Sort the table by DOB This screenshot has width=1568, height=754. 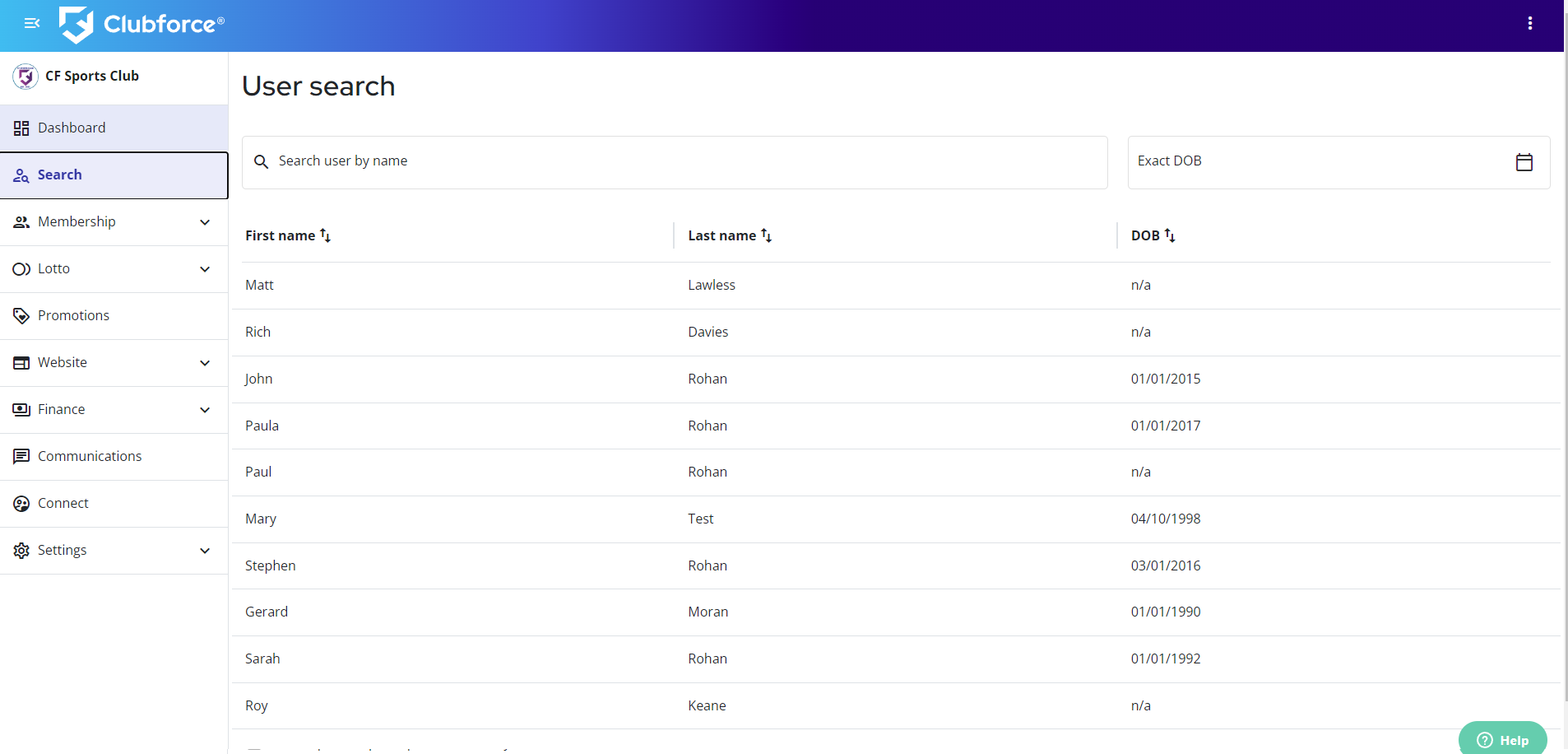pos(1169,235)
